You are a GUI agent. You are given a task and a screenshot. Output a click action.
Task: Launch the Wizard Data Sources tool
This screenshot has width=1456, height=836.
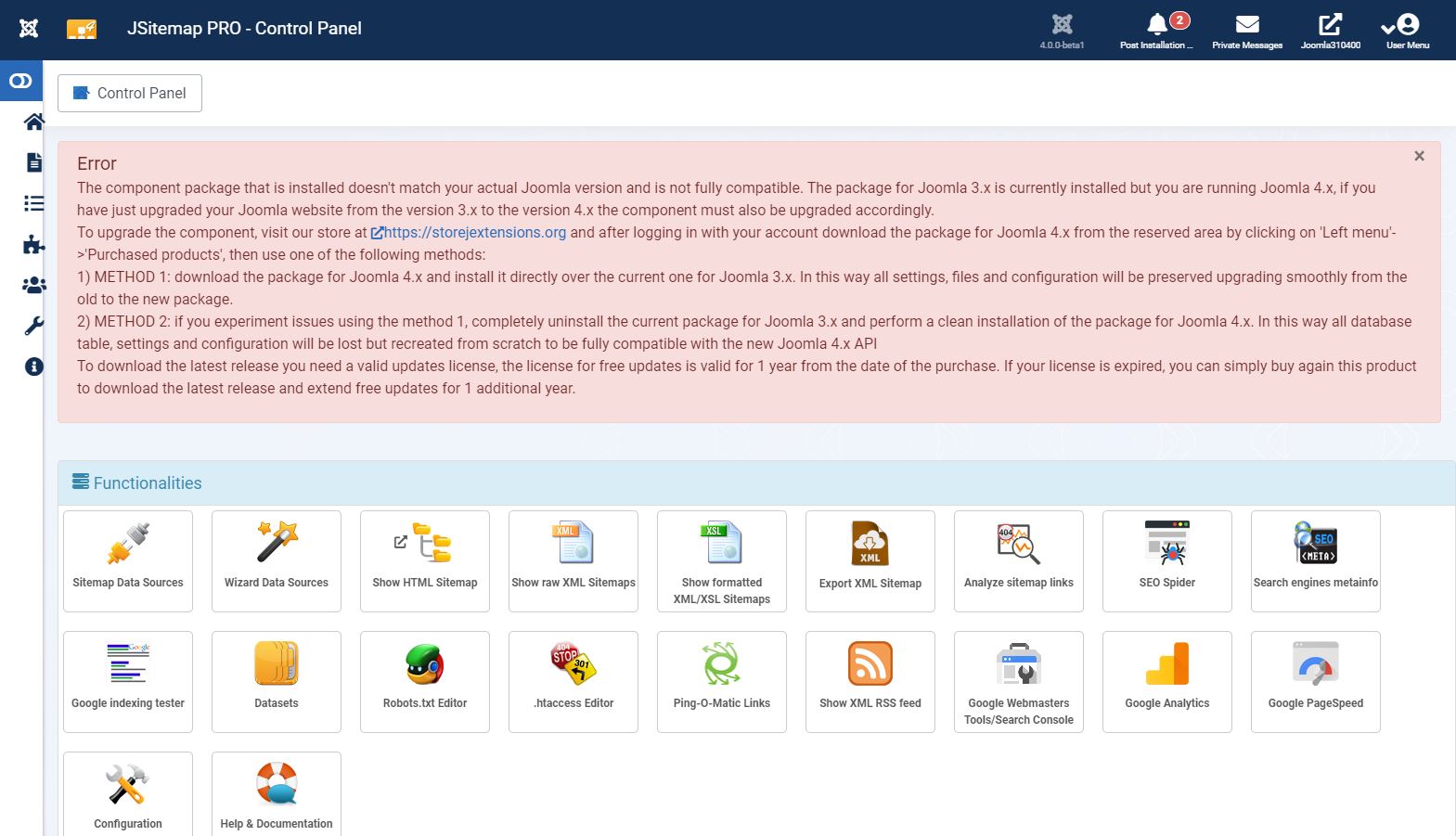click(x=277, y=561)
